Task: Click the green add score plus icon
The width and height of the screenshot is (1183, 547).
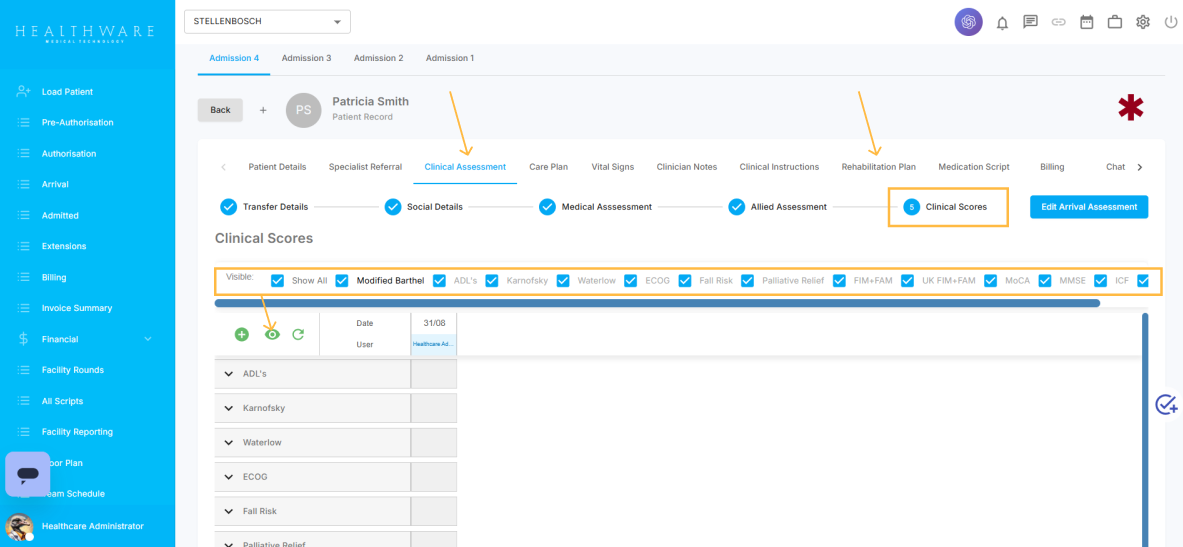Action: [x=241, y=334]
